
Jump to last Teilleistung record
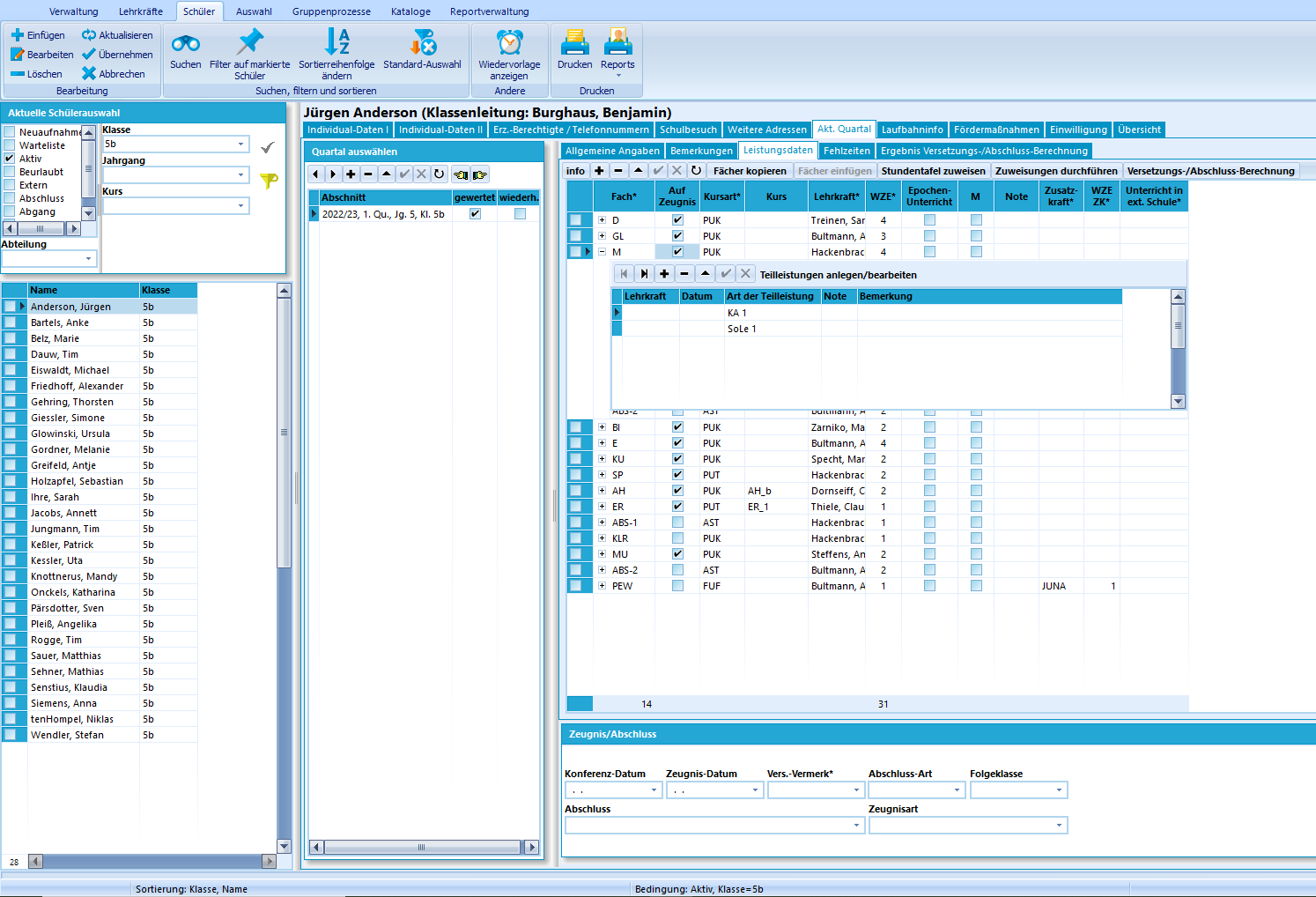[x=644, y=274]
